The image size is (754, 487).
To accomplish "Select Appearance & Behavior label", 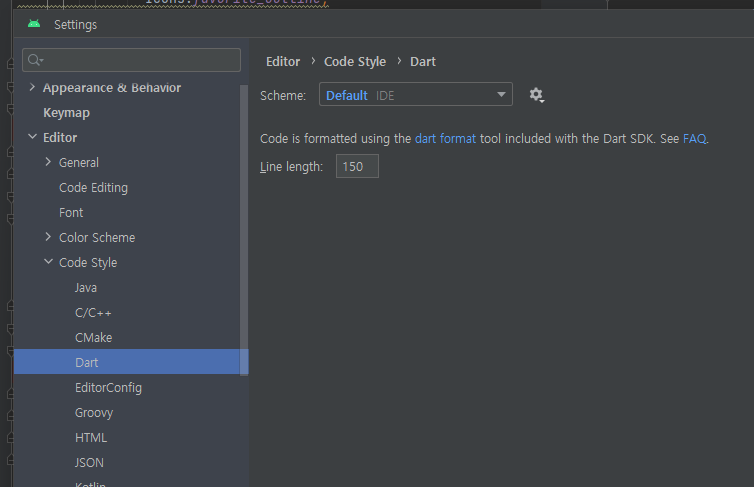I will coord(112,87).
